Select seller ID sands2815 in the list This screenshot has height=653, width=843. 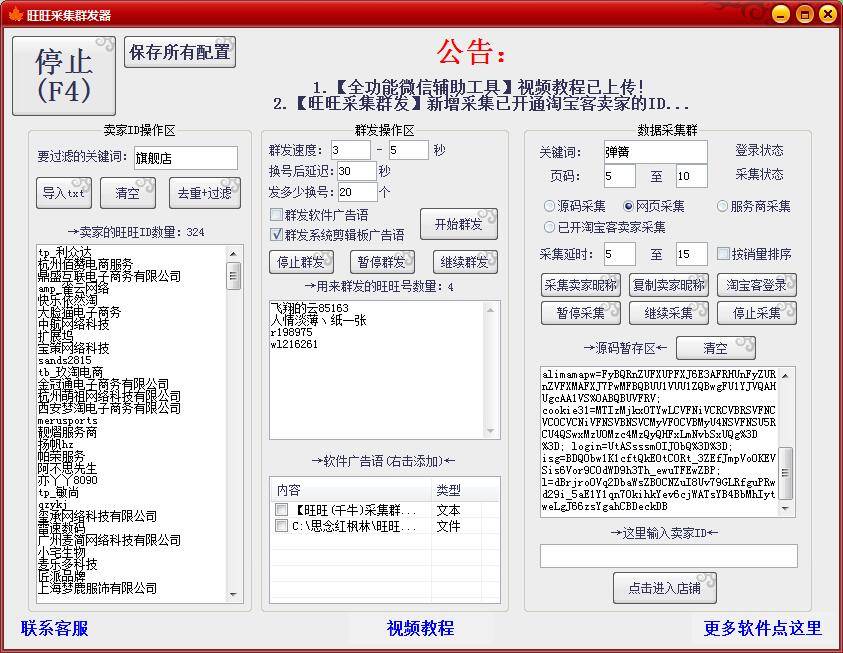[65, 360]
